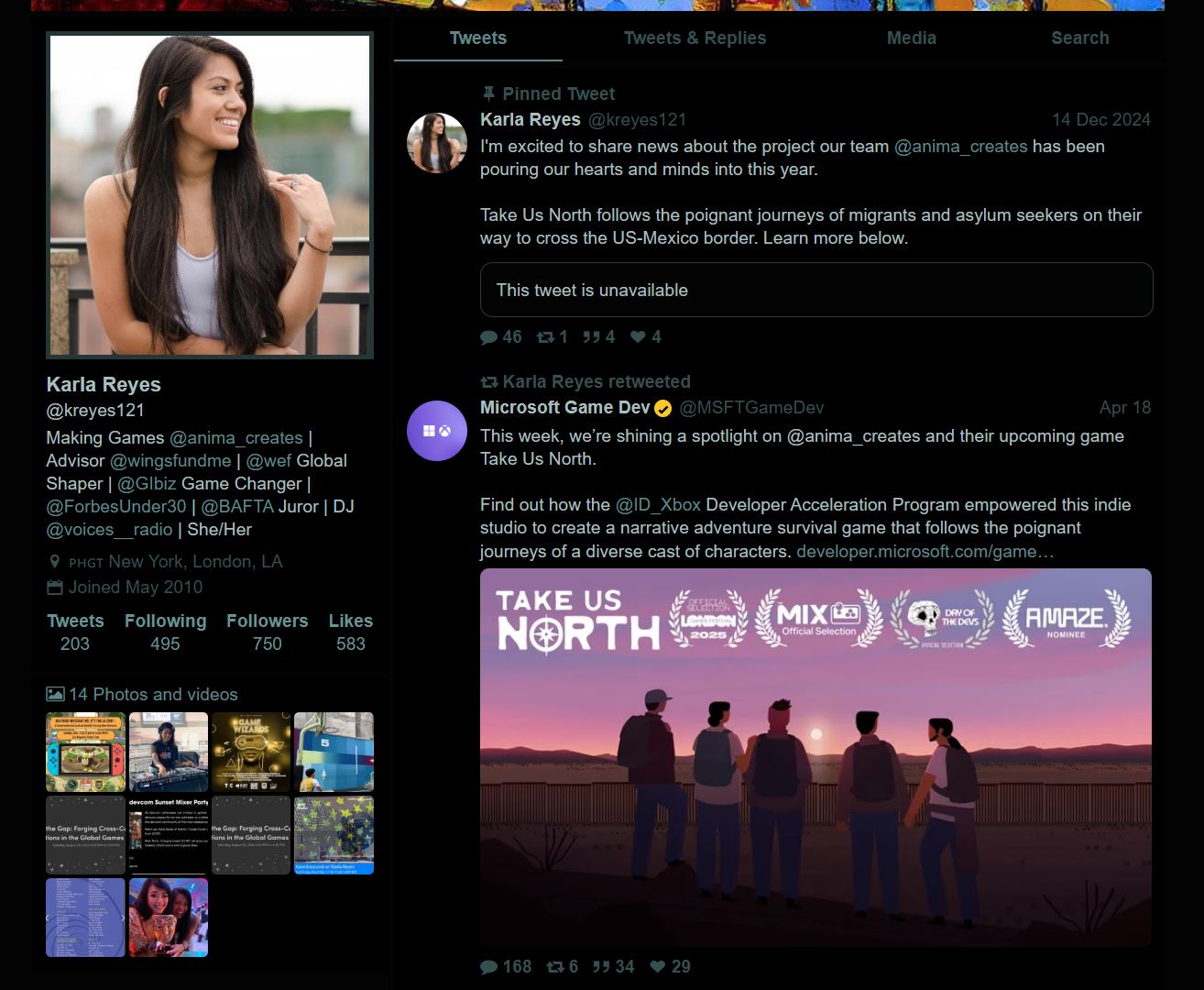Open the Nintendo Switch game thumbnail
Image resolution: width=1204 pixels, height=990 pixels.
coord(86,752)
